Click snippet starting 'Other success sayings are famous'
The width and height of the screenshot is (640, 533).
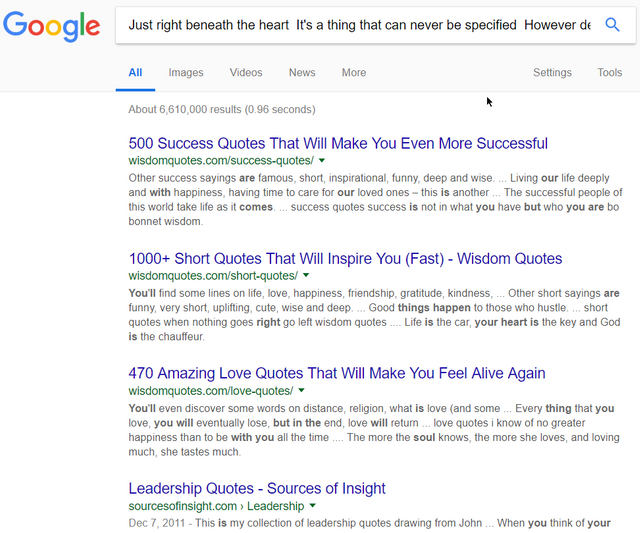(376, 200)
